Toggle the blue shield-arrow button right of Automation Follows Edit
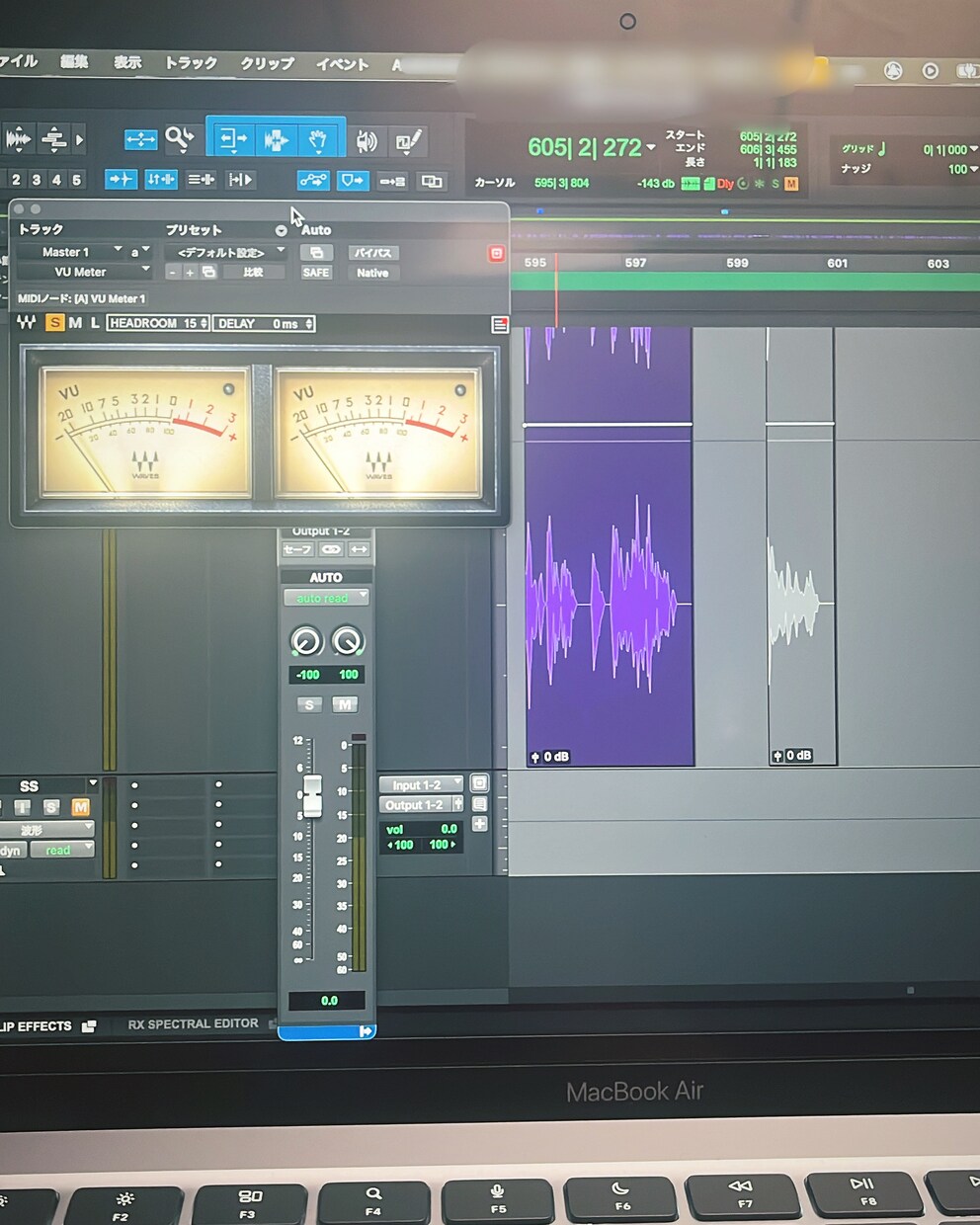Screen dimensions: 980x1225 pyautogui.click(x=353, y=181)
